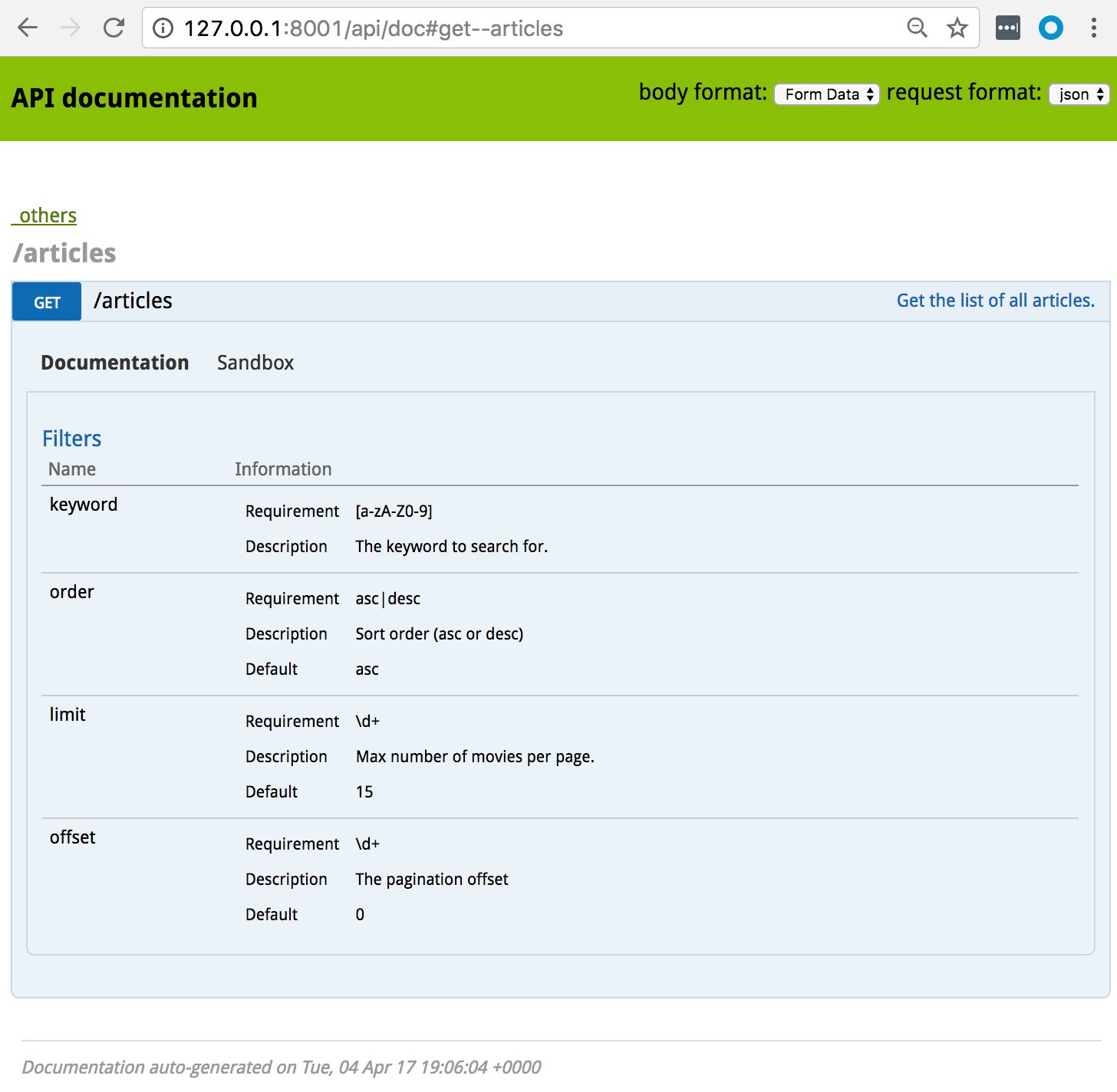
Task: Click 'The pagination offset' description
Action: point(432,880)
